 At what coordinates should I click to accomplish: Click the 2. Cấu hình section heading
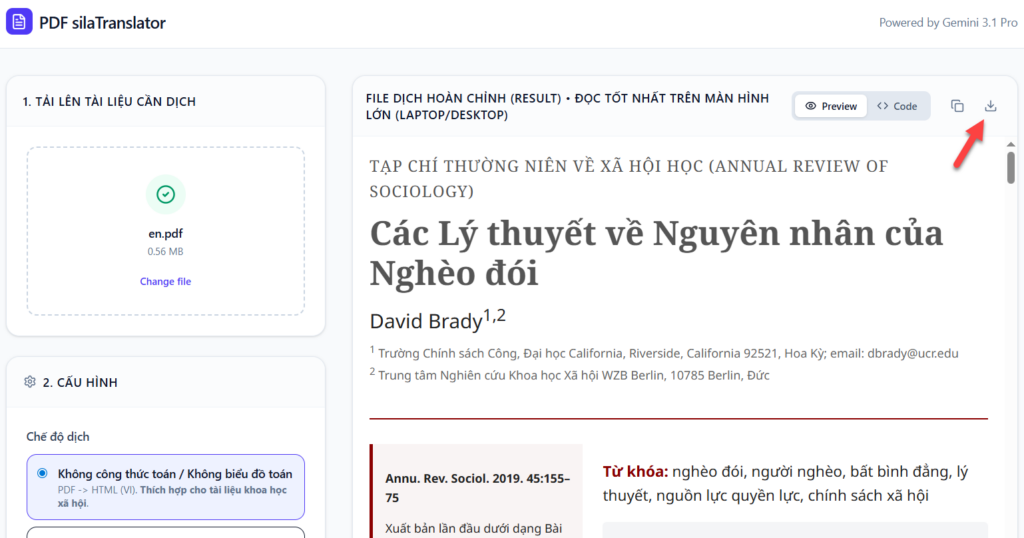click(x=80, y=382)
